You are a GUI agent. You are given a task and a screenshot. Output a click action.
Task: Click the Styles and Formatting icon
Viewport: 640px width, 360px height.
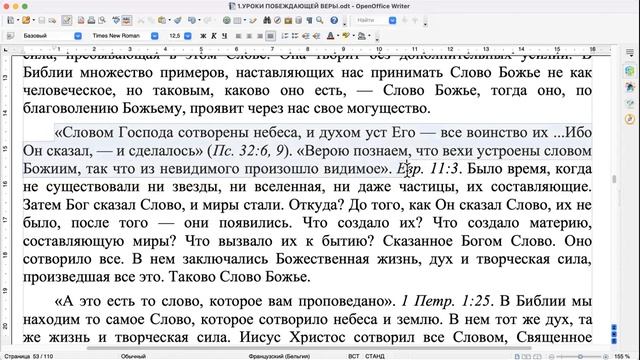pyautogui.click(x=11, y=36)
